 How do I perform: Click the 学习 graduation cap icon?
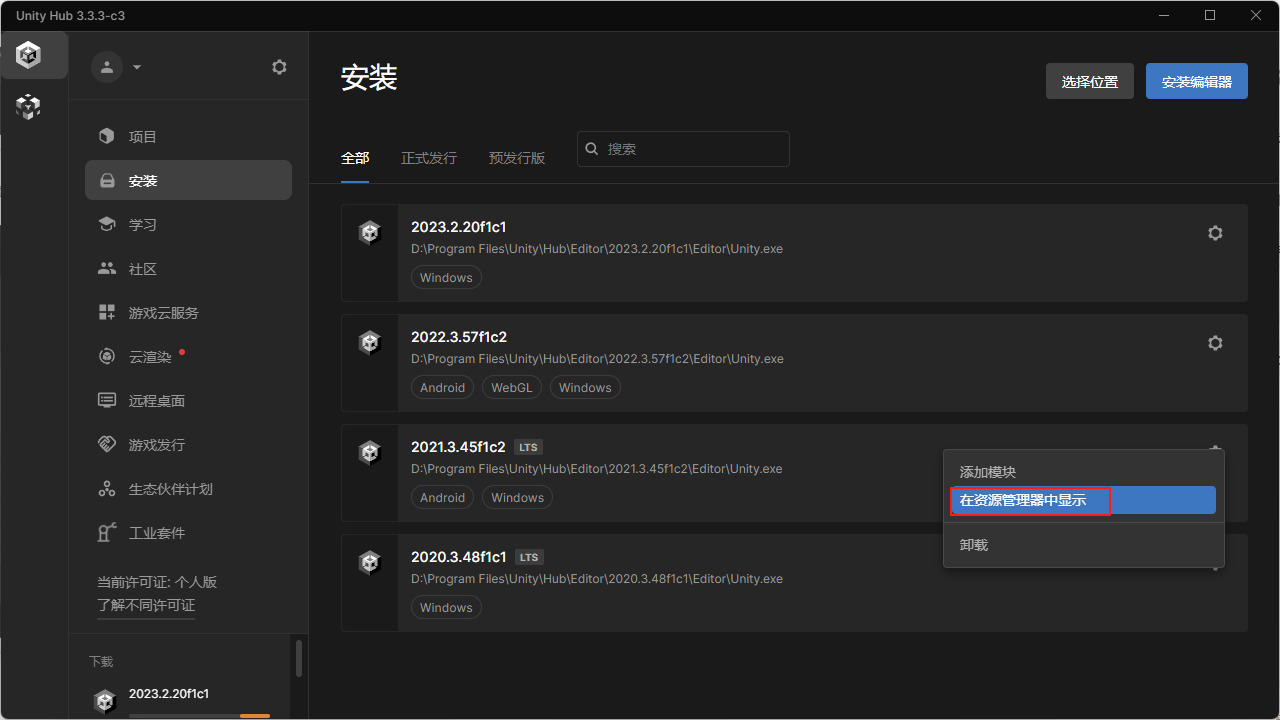[107, 225]
